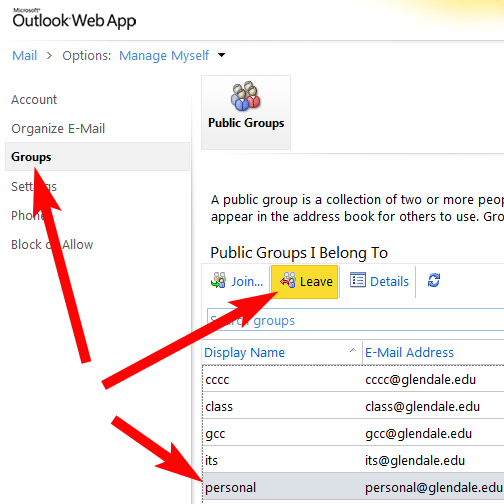Select the its group row
Image resolution: width=504 pixels, height=504 pixels.
[x=353, y=460]
